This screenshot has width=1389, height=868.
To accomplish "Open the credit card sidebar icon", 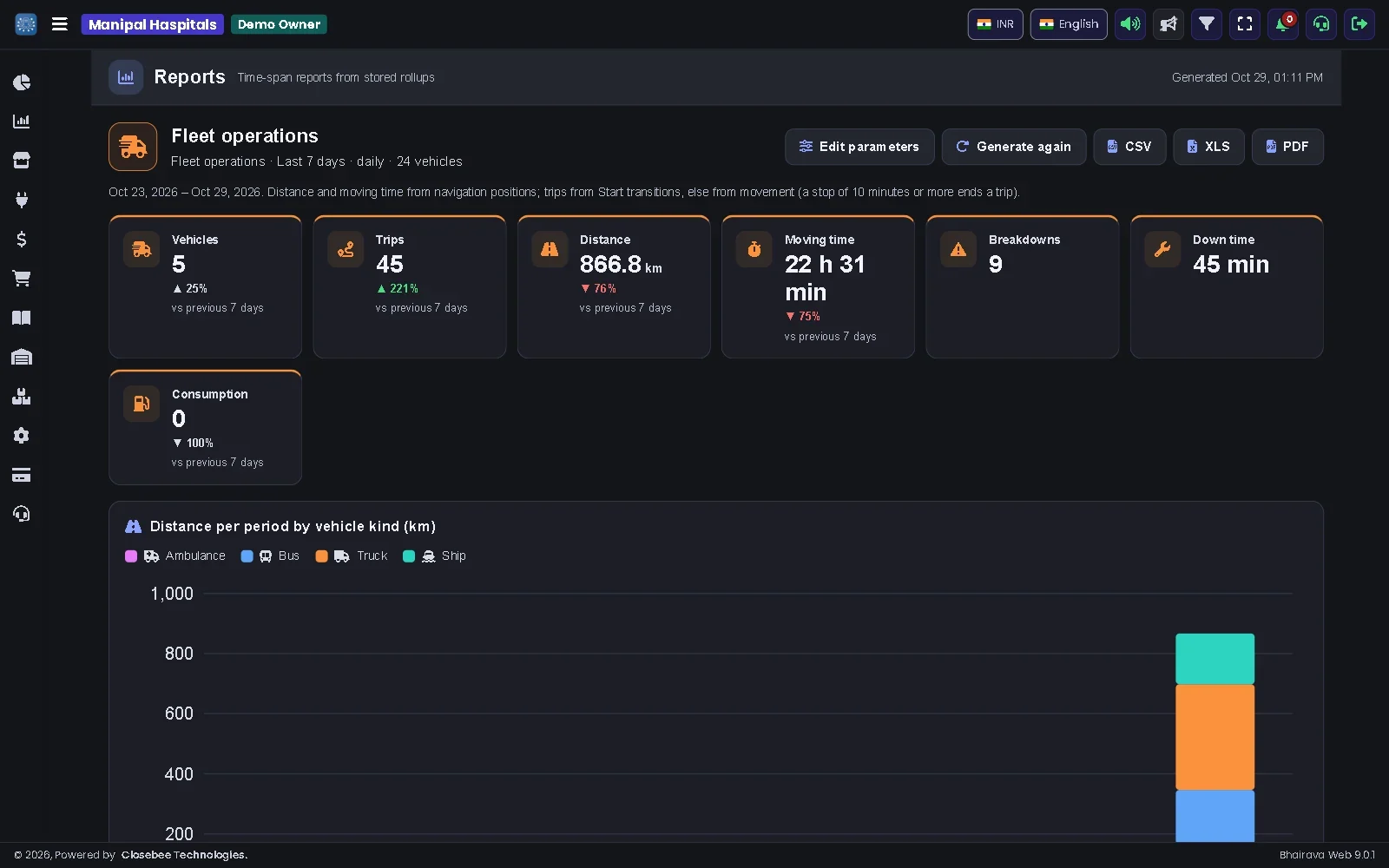I will pos(22,475).
